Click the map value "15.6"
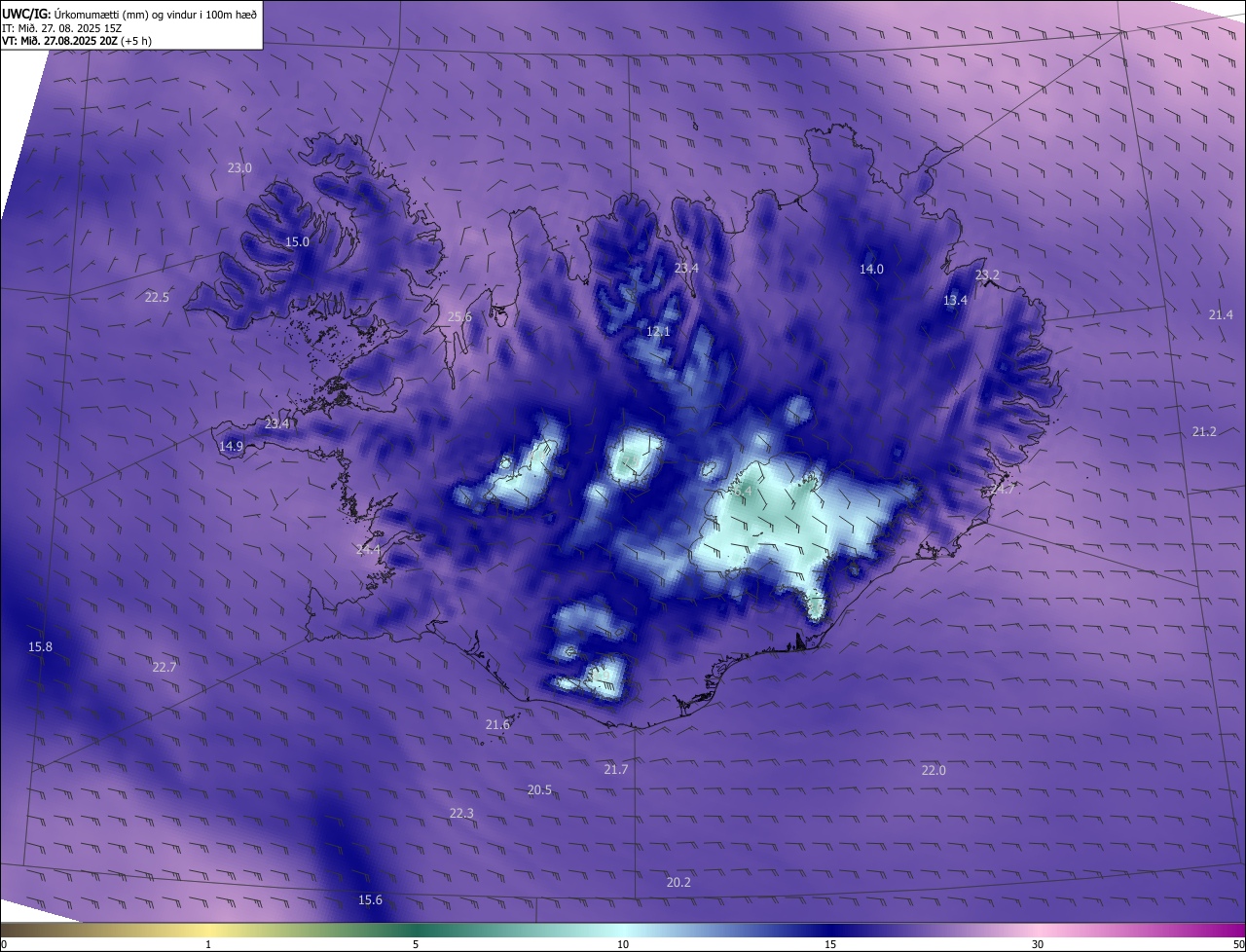1246x952 pixels. 371,899
